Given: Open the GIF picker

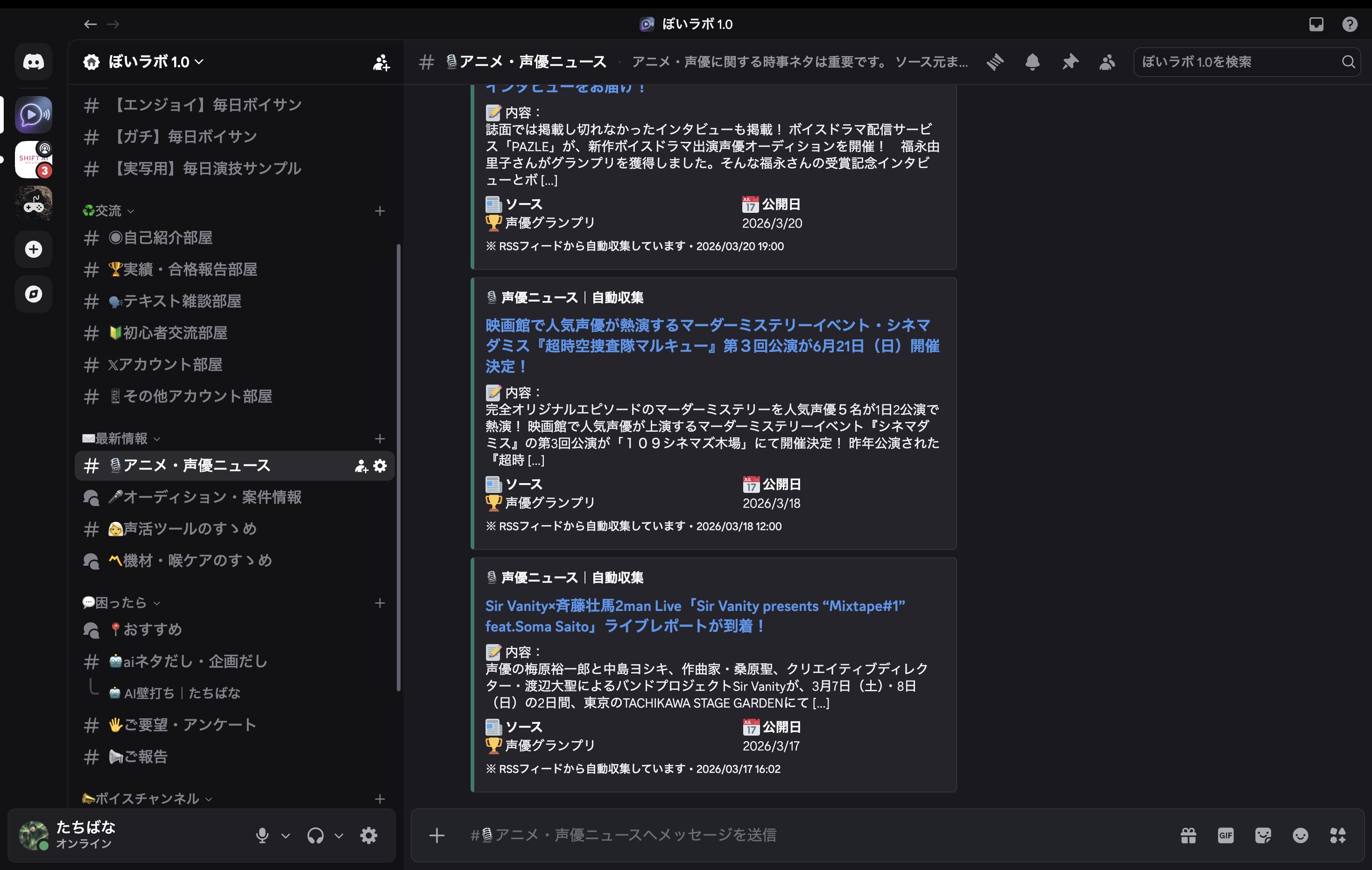Looking at the screenshot, I should (x=1225, y=835).
